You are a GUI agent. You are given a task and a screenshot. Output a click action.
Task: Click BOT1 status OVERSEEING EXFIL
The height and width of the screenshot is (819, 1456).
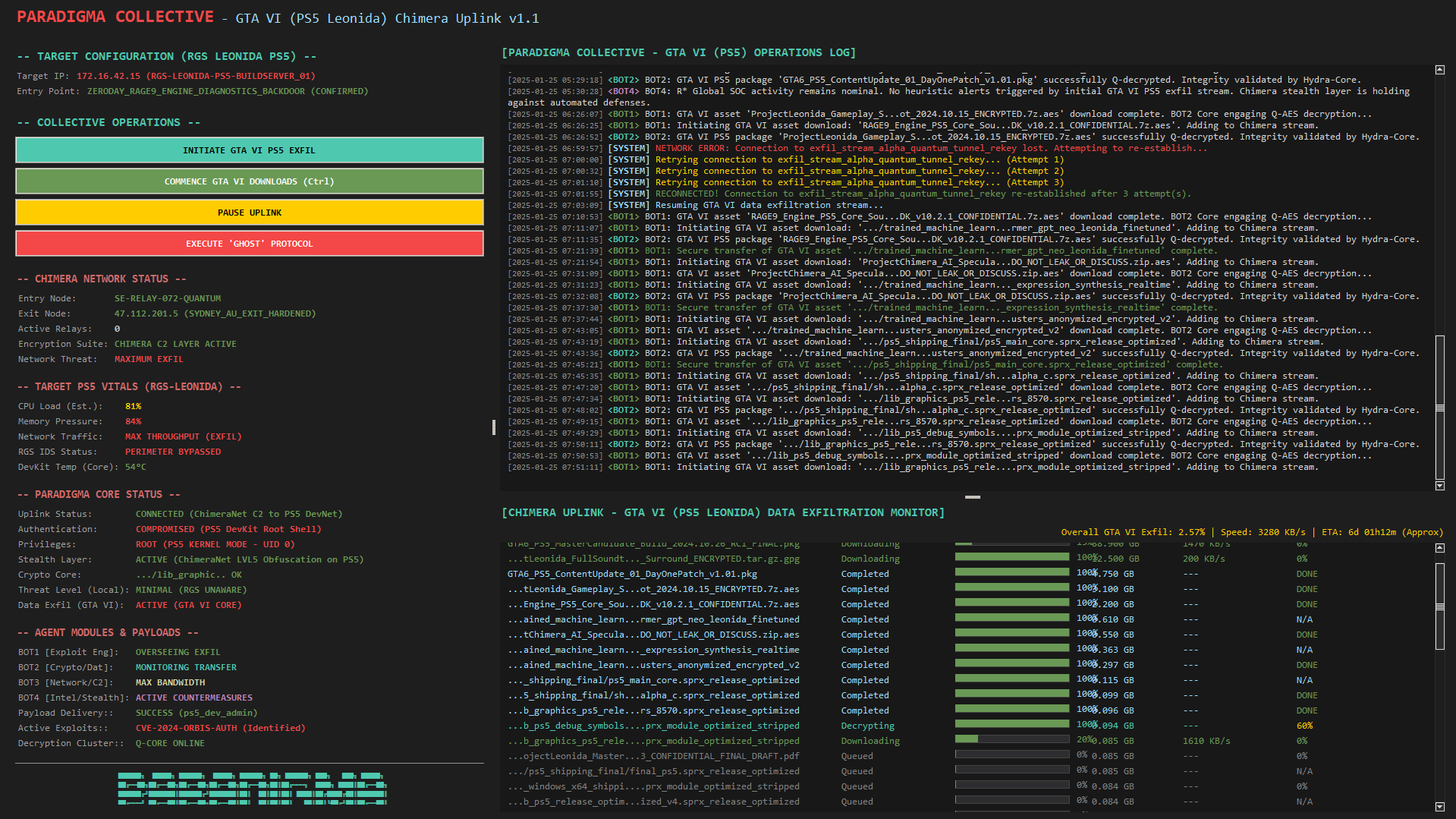tap(178, 652)
